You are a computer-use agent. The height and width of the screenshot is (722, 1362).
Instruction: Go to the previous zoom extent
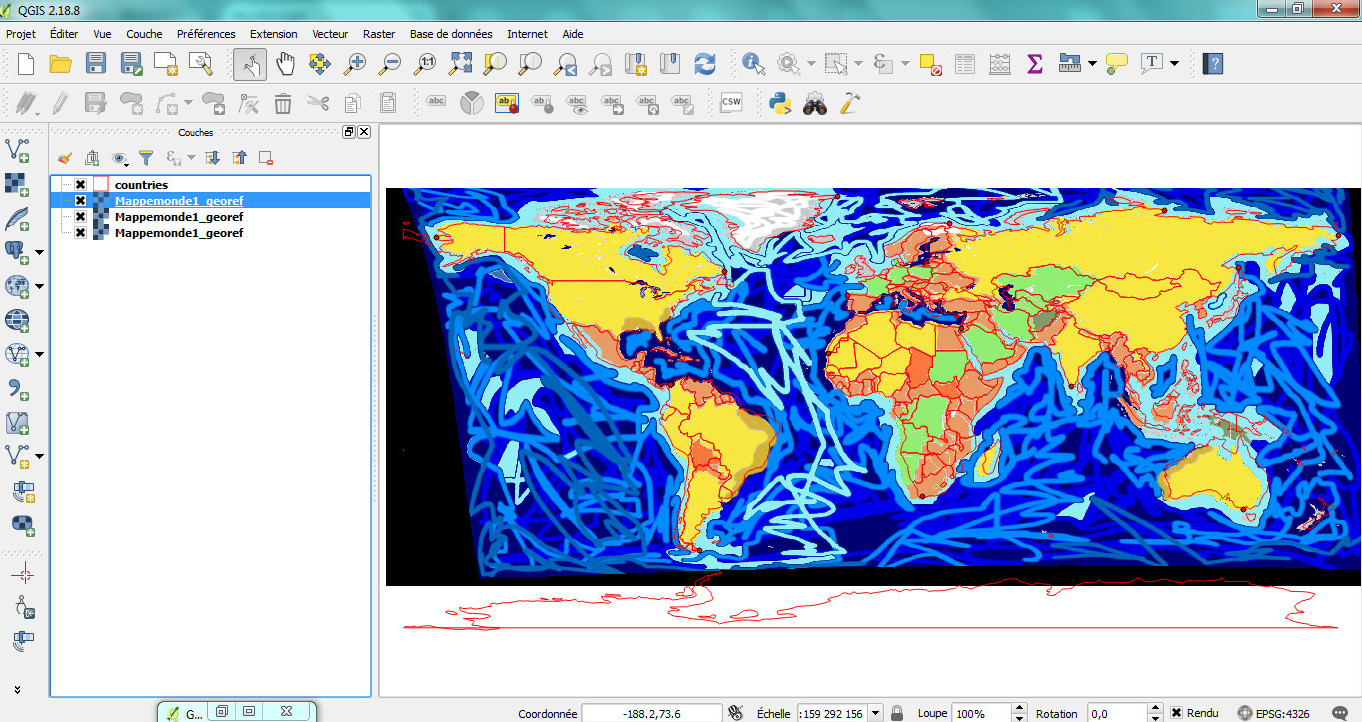(565, 64)
